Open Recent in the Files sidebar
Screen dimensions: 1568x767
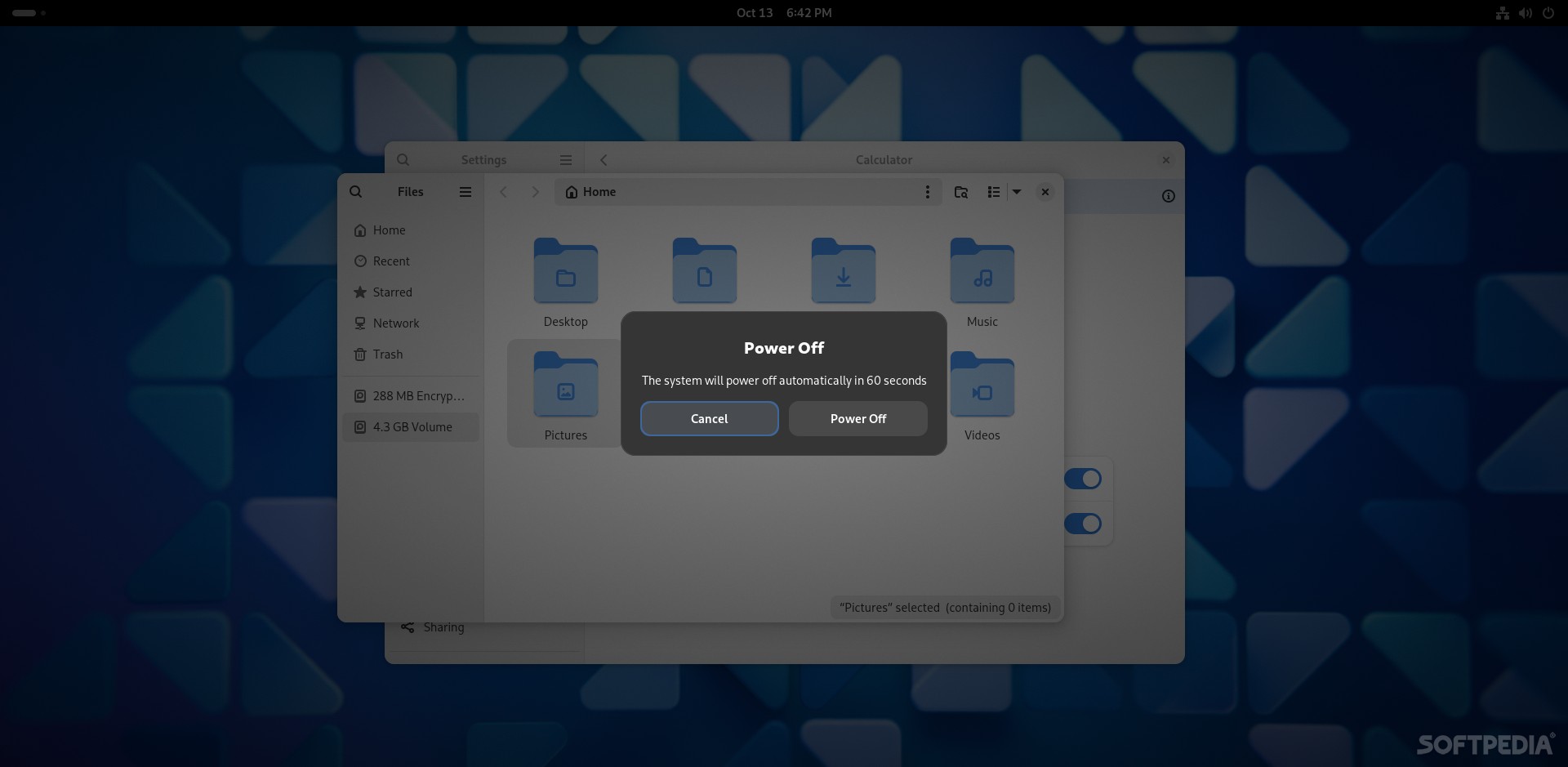point(411,261)
